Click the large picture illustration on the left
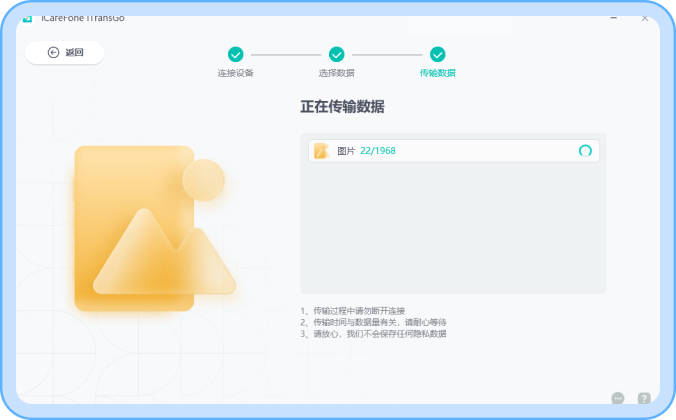The width and height of the screenshot is (676, 420). pos(155,229)
